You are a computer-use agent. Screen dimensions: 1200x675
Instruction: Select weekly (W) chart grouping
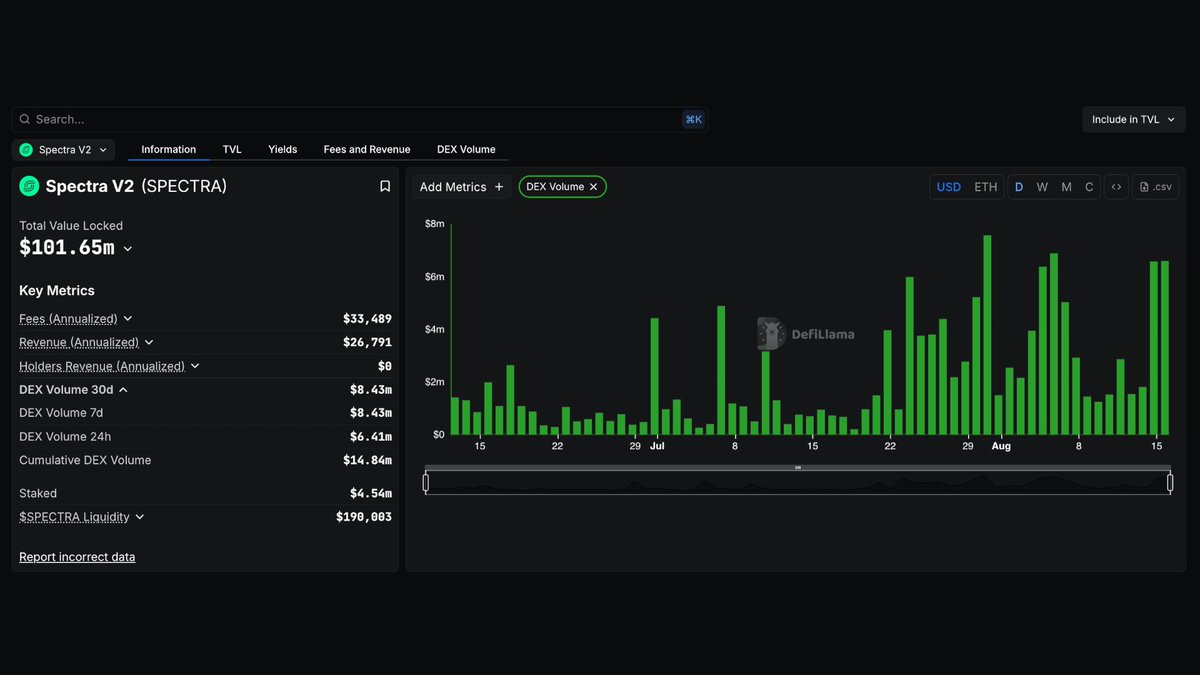(1042, 187)
